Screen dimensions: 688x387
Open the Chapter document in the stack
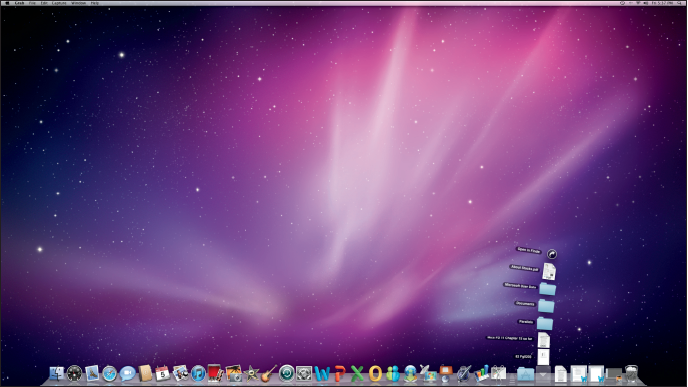tap(544, 340)
